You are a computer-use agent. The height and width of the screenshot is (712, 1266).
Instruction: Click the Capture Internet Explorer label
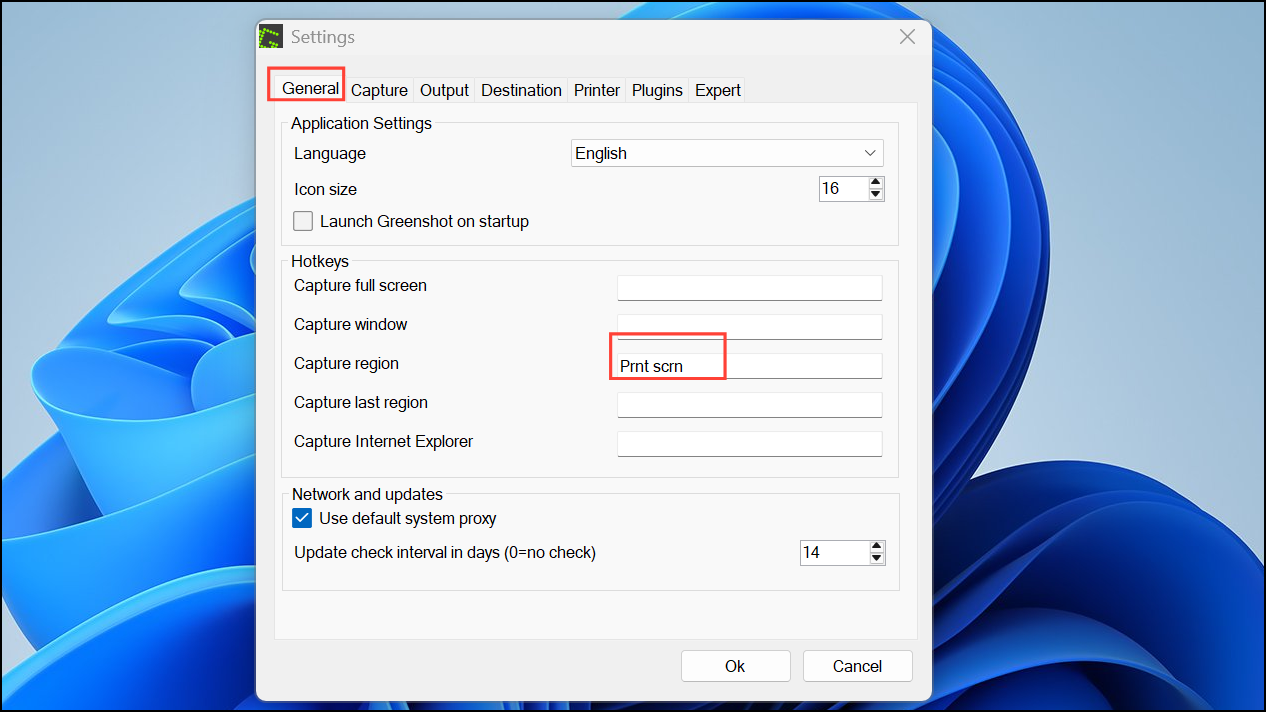pos(384,441)
